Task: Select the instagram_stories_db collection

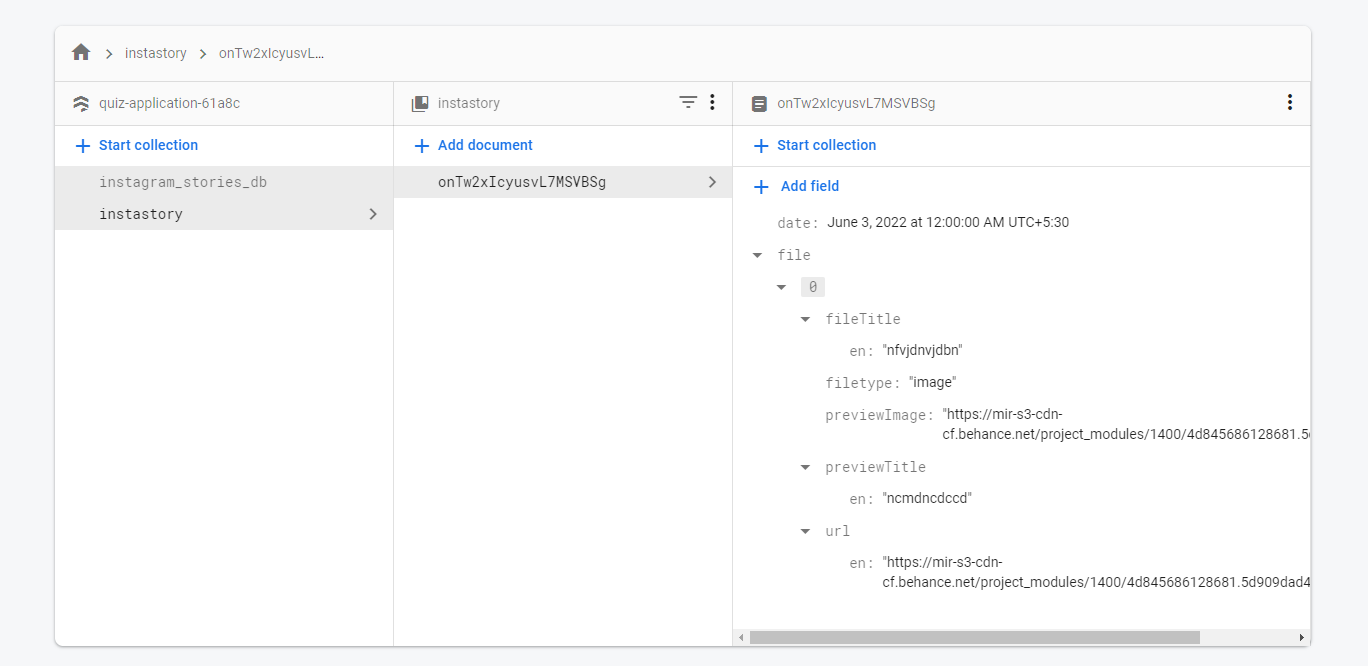Action: click(224, 182)
